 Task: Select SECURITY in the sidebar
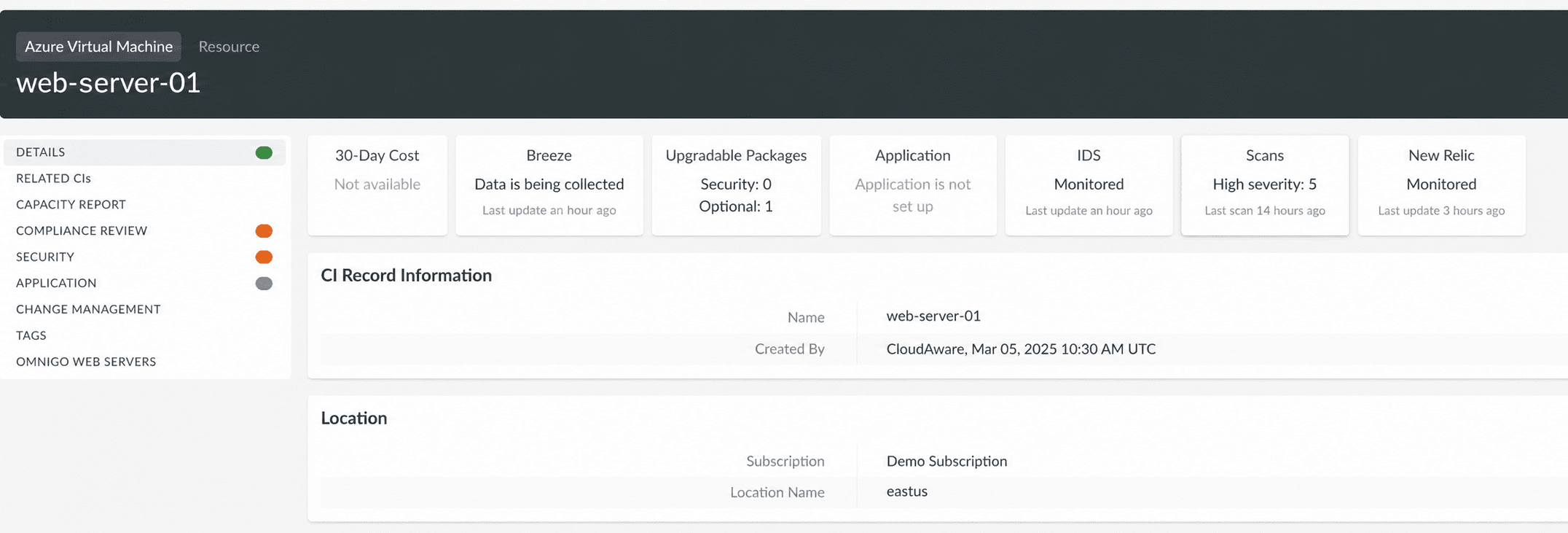coord(144,257)
